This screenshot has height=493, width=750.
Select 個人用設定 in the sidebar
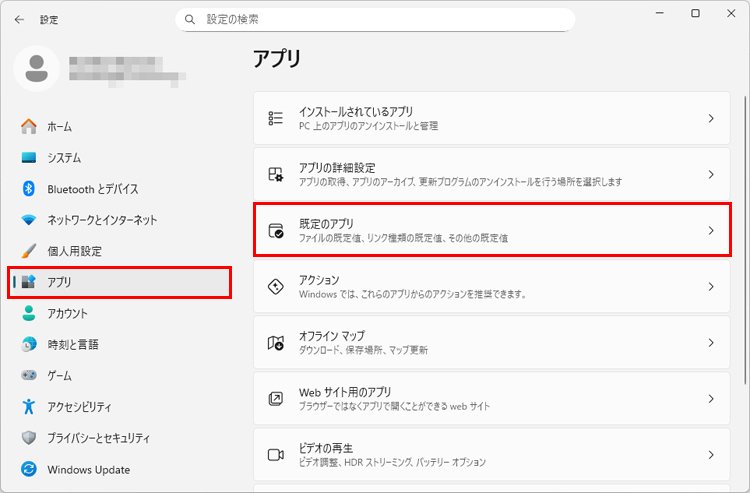point(120,251)
